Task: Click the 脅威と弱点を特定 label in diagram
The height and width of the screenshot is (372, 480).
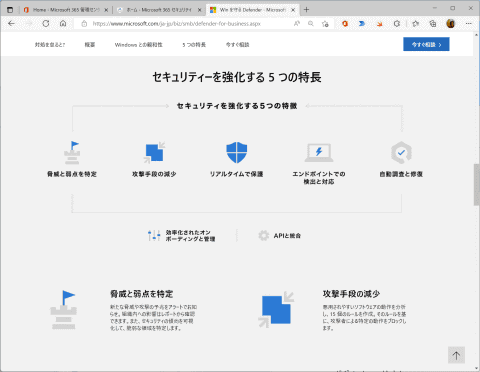Action: tap(72, 174)
